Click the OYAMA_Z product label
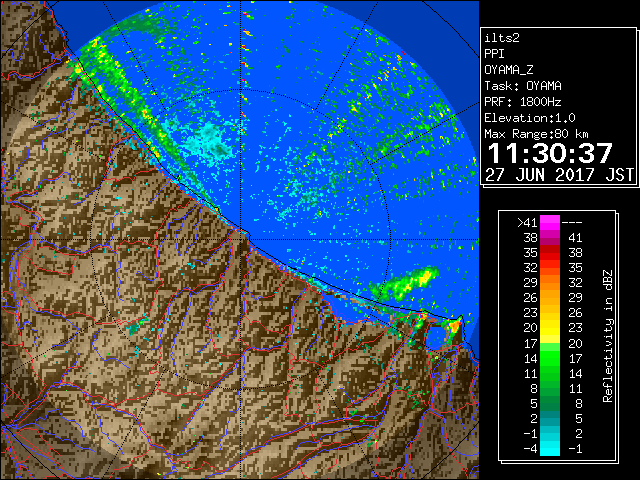The width and height of the screenshot is (640, 480). point(509,70)
